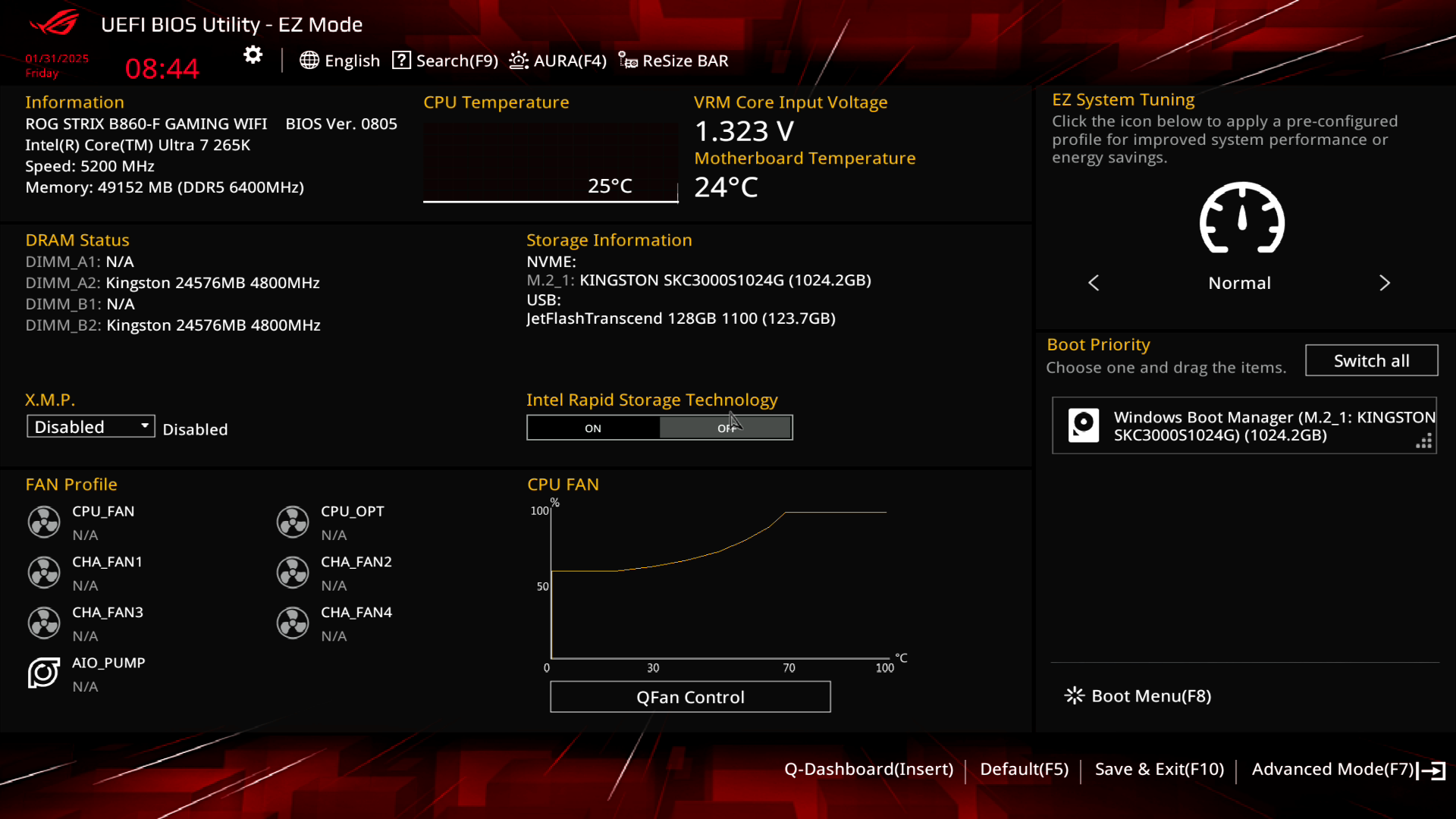Click the AIO_PUMP pump icon
1456x819 pixels.
tap(44, 673)
